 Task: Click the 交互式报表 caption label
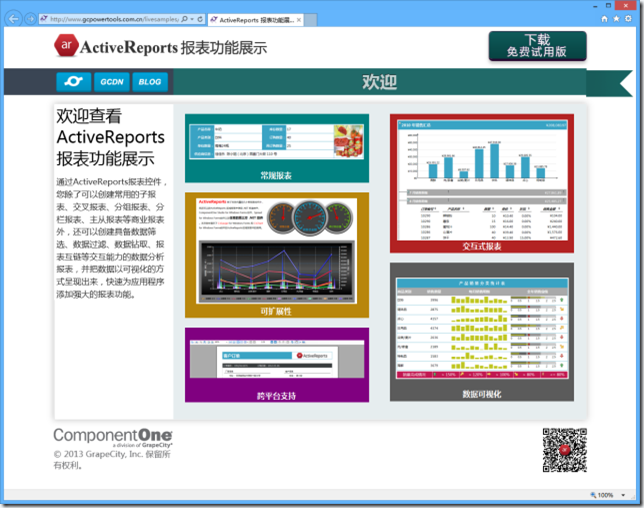coord(482,246)
